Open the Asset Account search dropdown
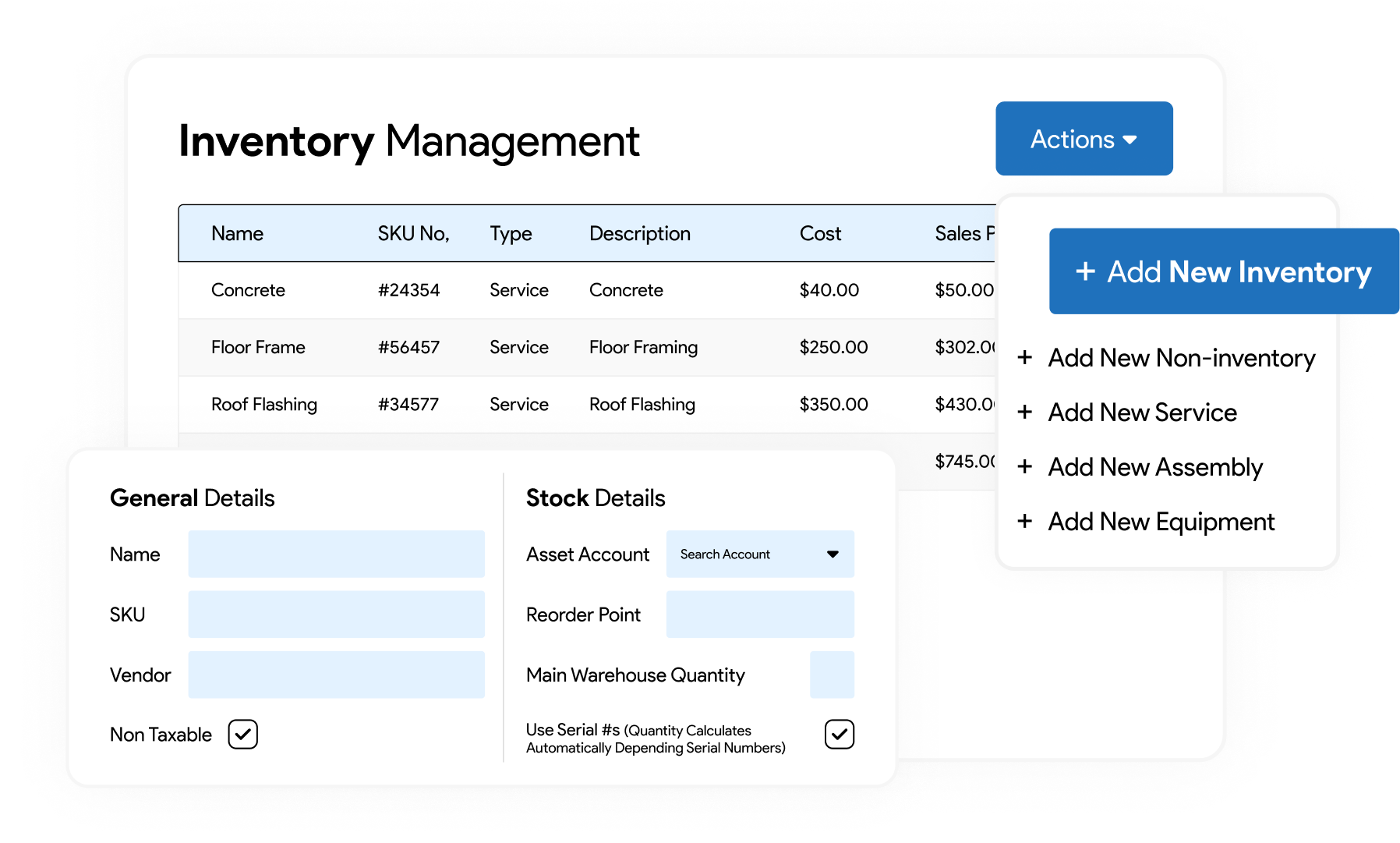This screenshot has width=1400, height=843. (x=759, y=554)
